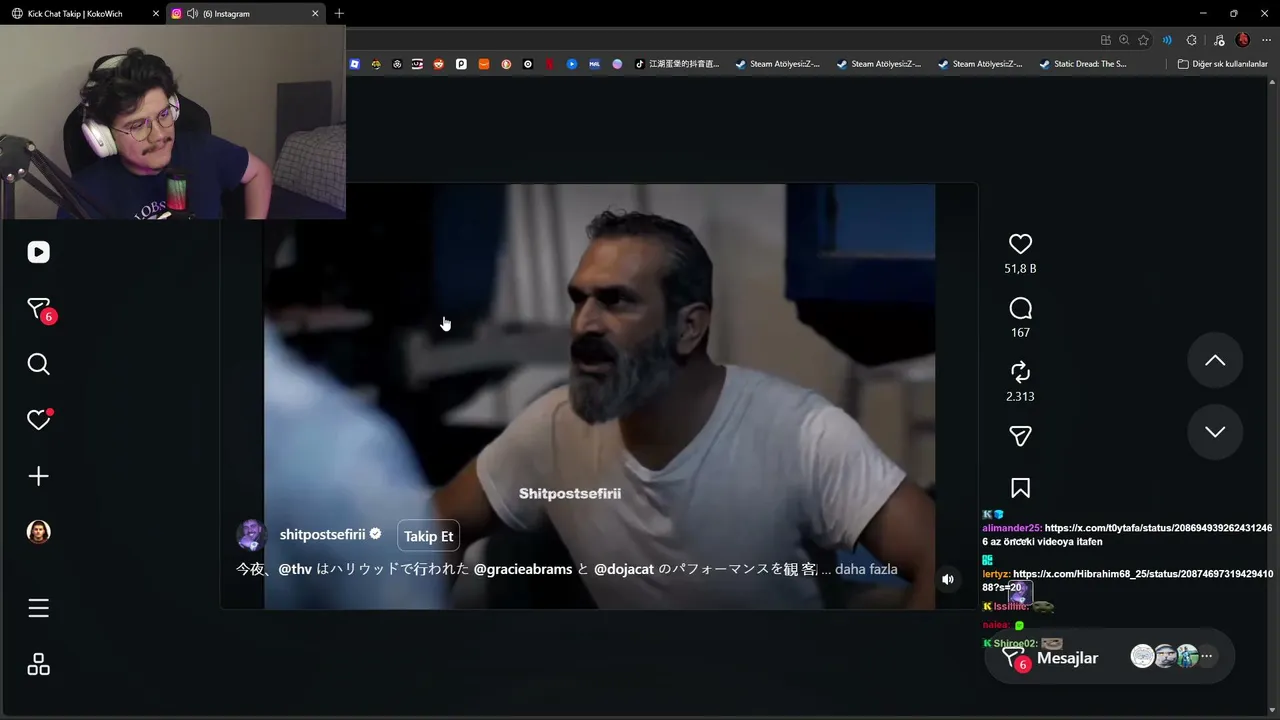Open the Instagram Reels icon in sidebar

tap(38, 252)
